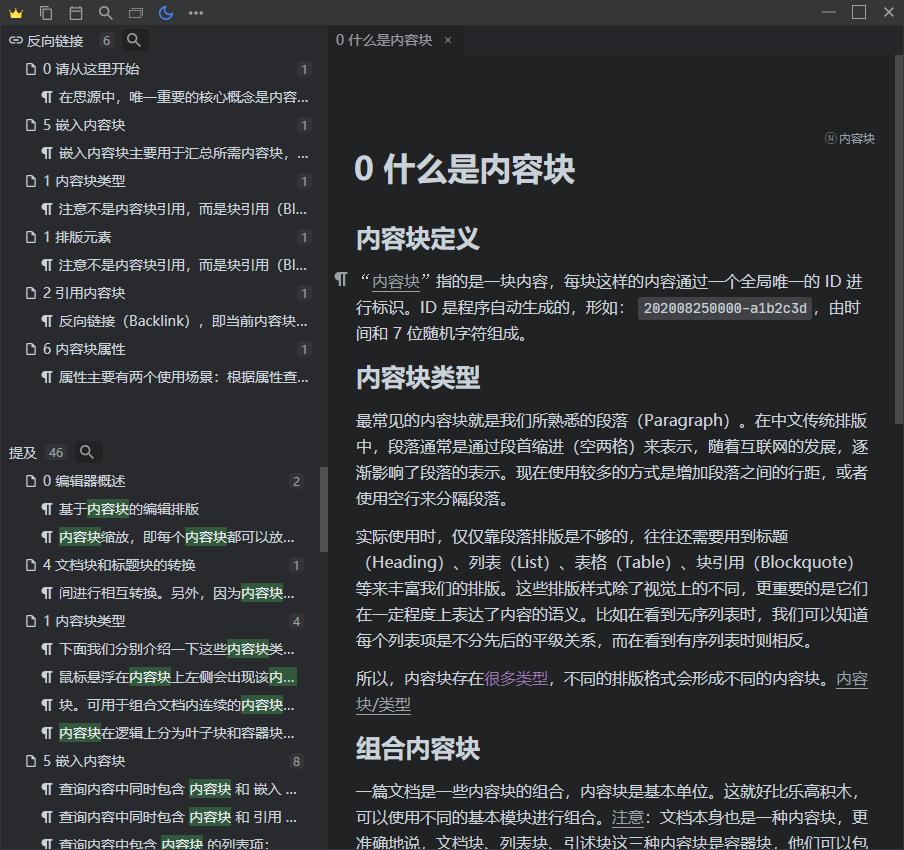Click the search icon next to 提及
Image resolution: width=904 pixels, height=850 pixels.
click(x=87, y=452)
